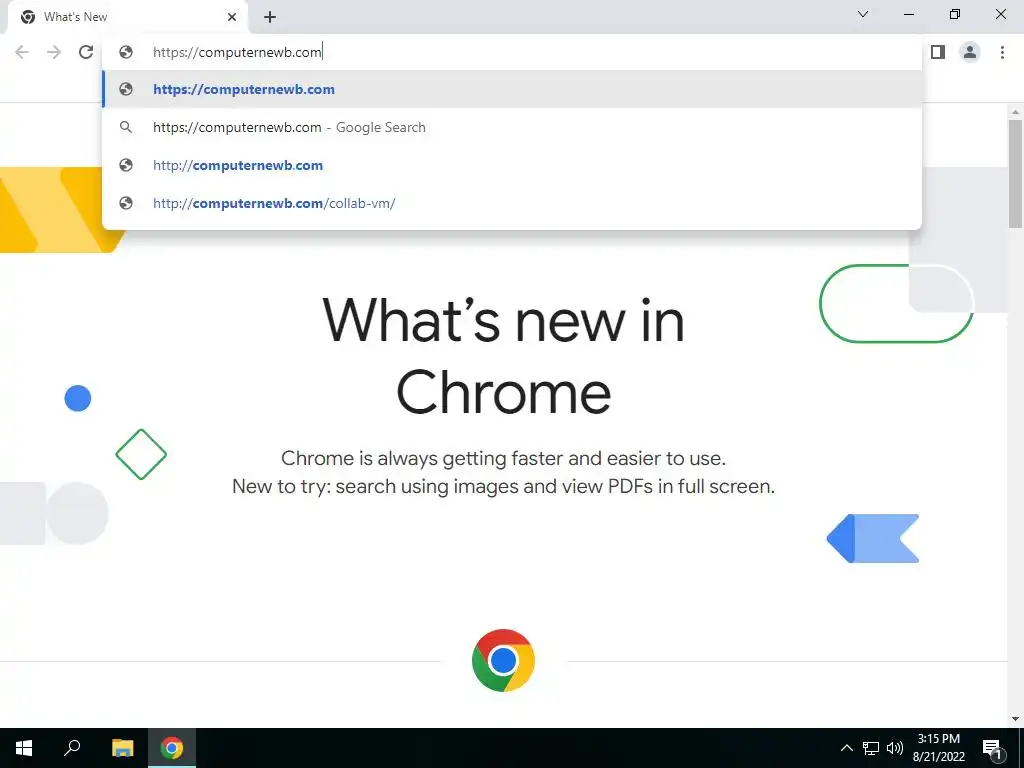
Task: Open the clock showing 3:15 PM
Action: 938,748
